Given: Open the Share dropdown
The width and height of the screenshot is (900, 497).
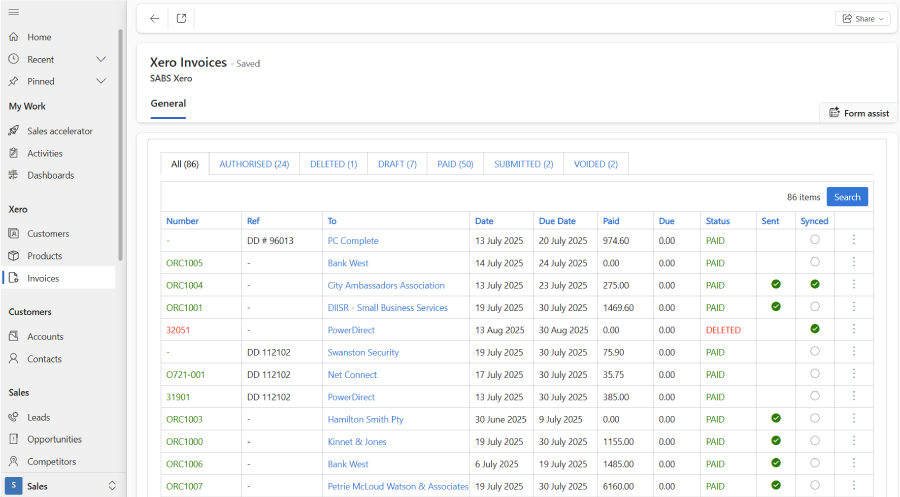Looking at the screenshot, I should (862, 18).
